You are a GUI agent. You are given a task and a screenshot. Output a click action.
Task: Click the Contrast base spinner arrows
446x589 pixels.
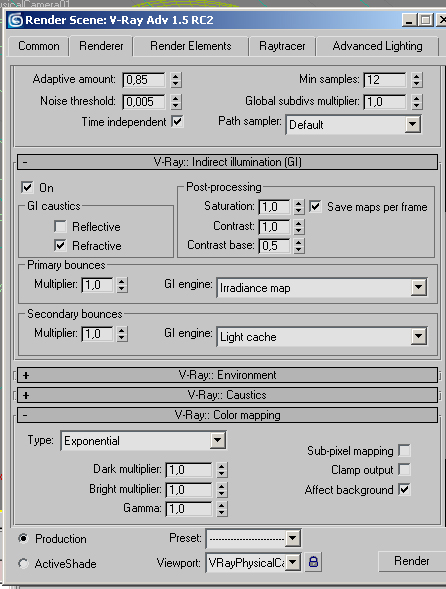[x=298, y=246]
